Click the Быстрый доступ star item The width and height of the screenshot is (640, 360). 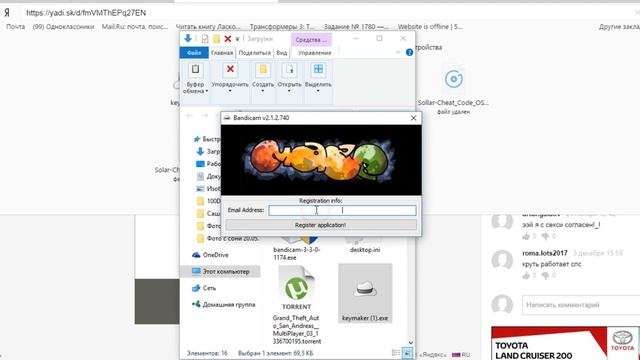[206, 139]
